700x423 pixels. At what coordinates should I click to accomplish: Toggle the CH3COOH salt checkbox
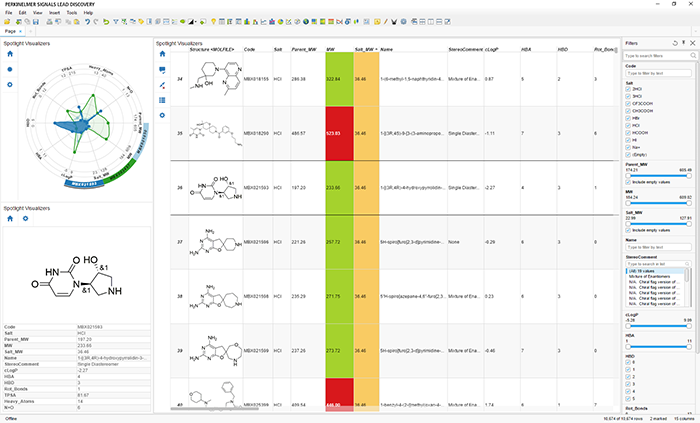point(628,111)
